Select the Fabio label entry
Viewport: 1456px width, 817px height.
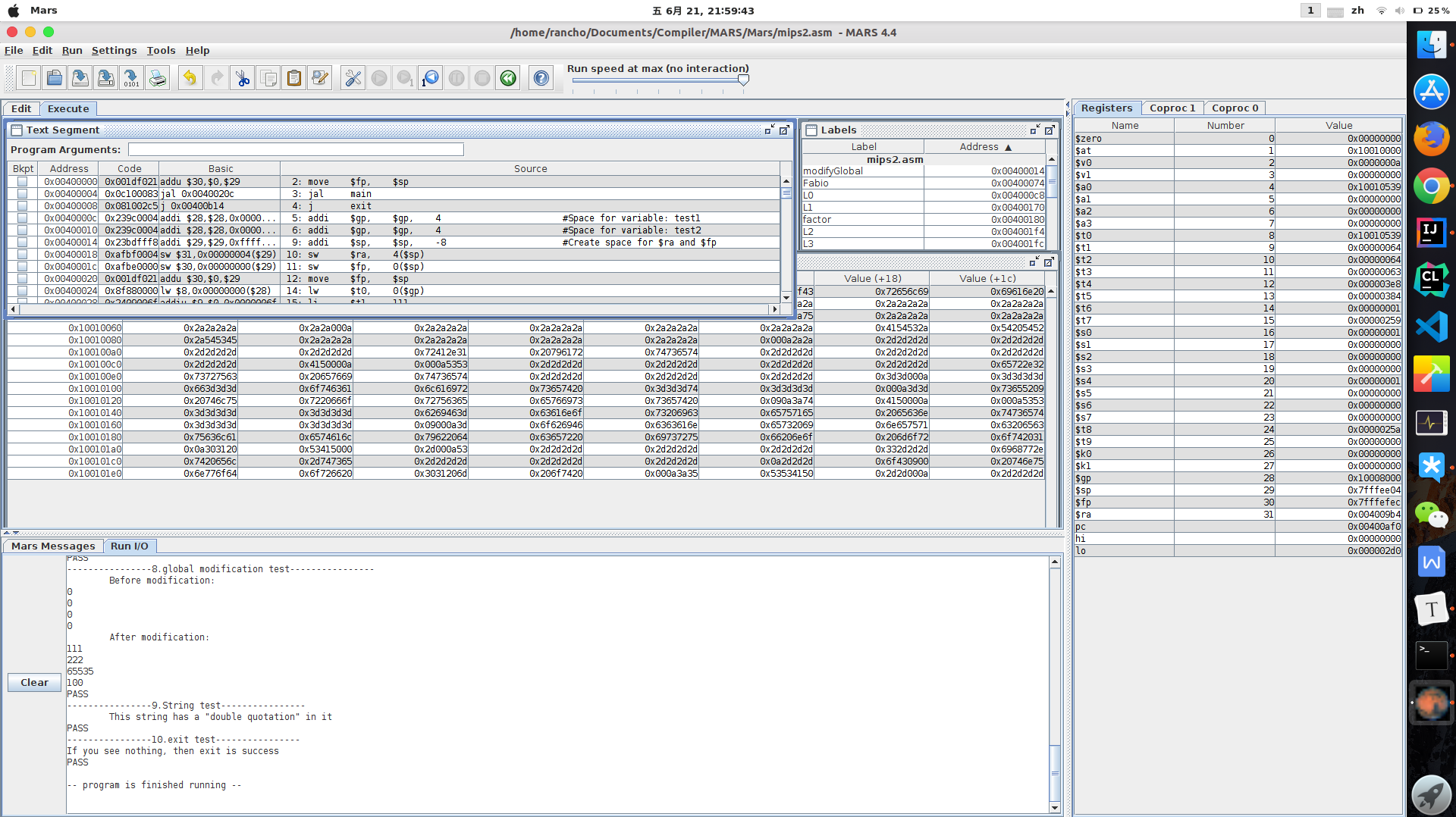point(924,183)
